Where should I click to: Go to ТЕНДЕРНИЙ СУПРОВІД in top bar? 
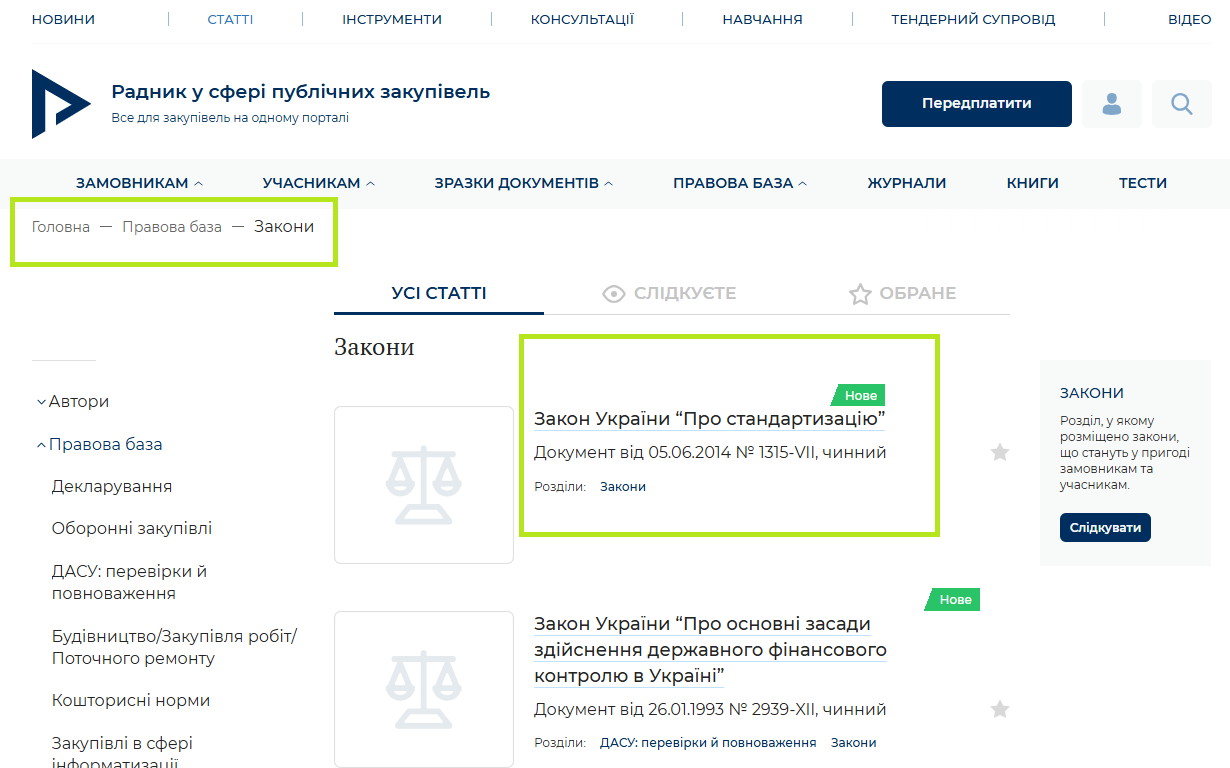(973, 19)
